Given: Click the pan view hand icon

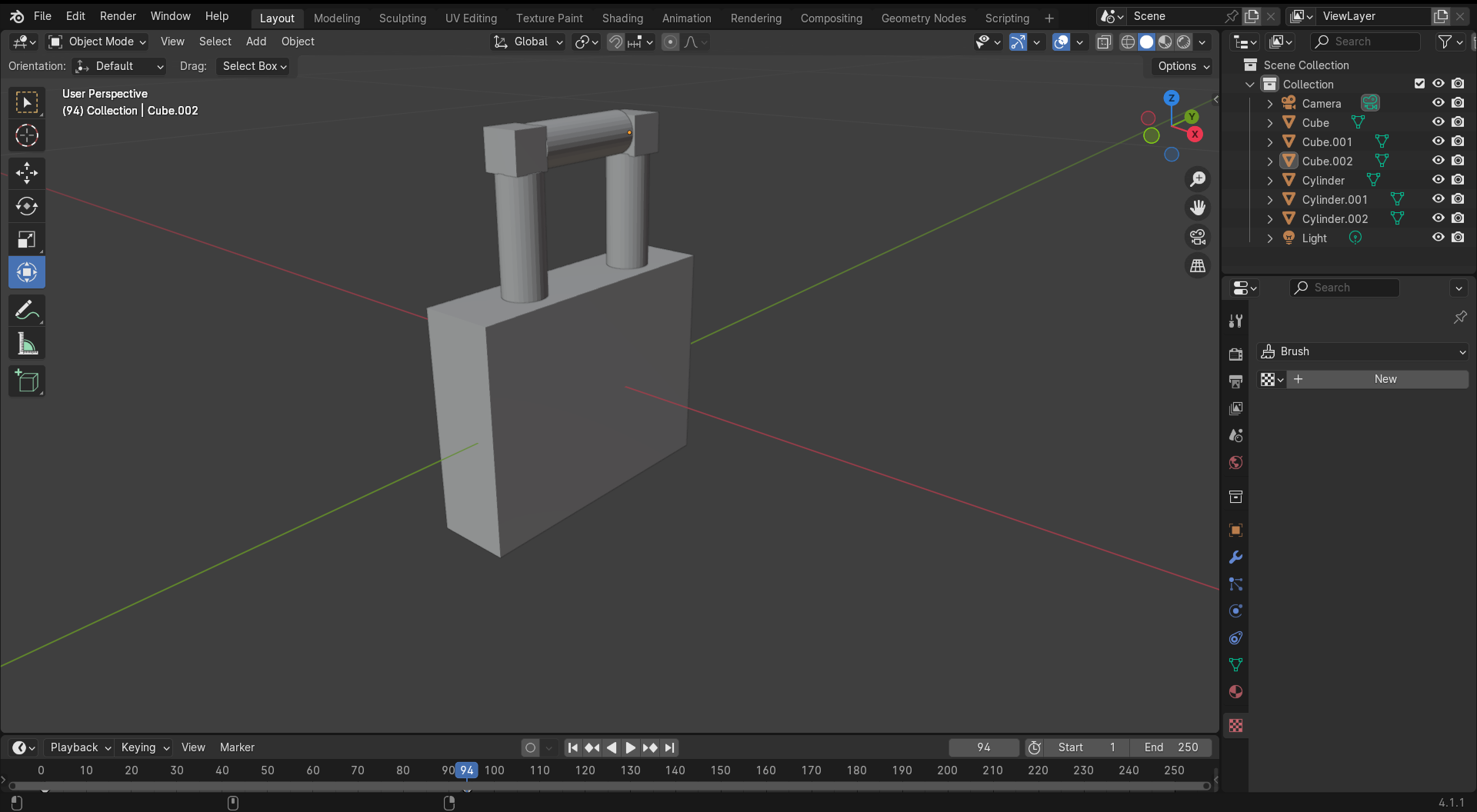Looking at the screenshot, I should click(x=1198, y=208).
